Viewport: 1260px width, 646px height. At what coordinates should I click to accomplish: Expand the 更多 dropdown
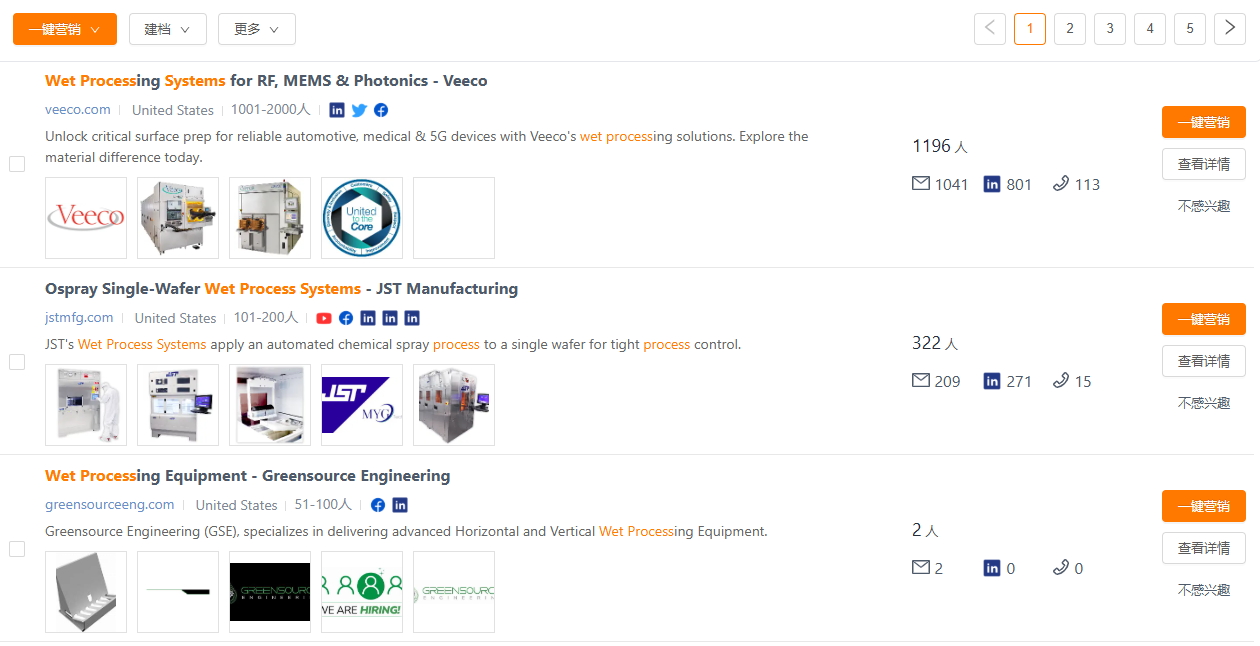(257, 29)
